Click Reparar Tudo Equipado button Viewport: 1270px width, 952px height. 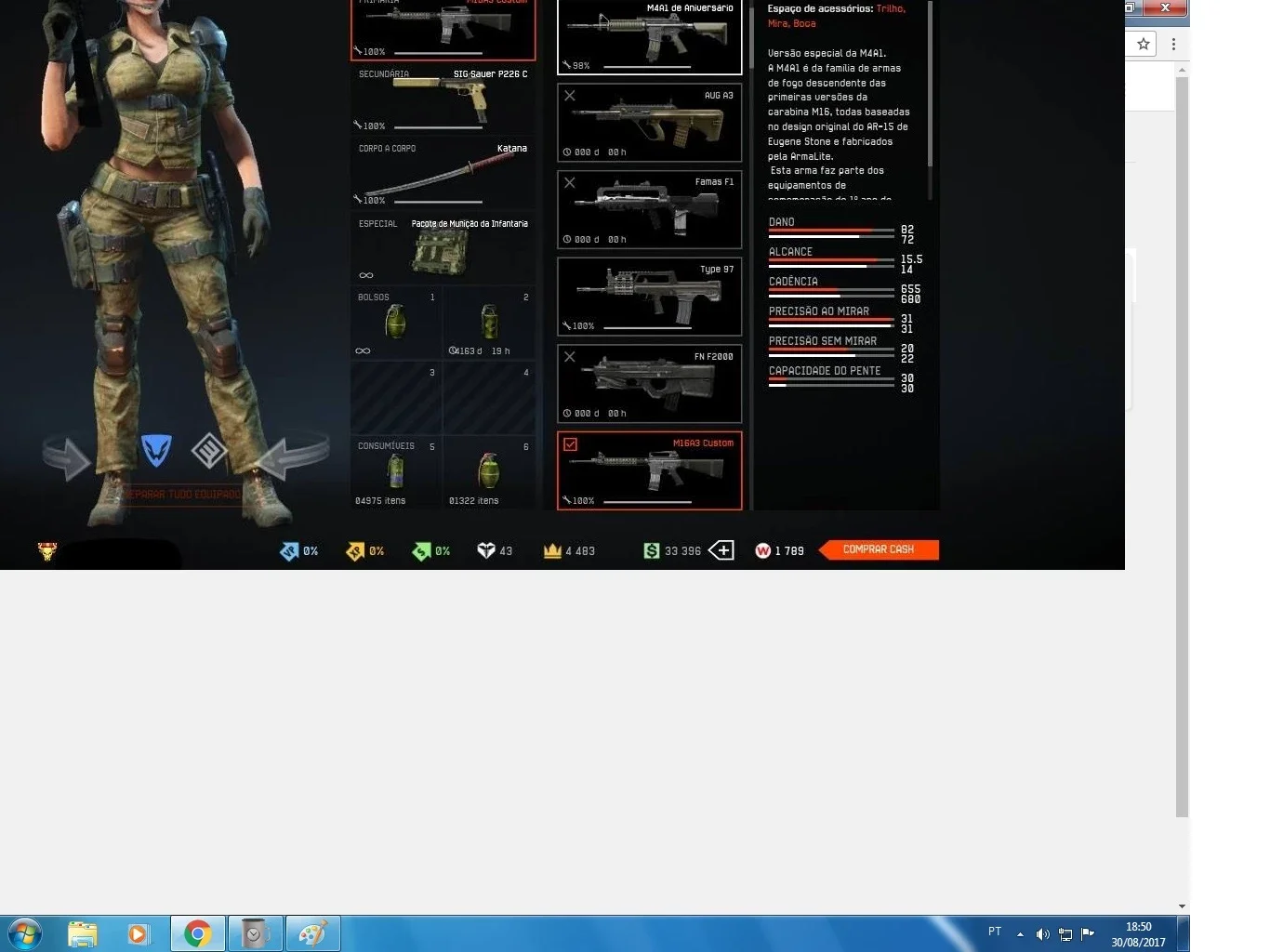point(183,495)
